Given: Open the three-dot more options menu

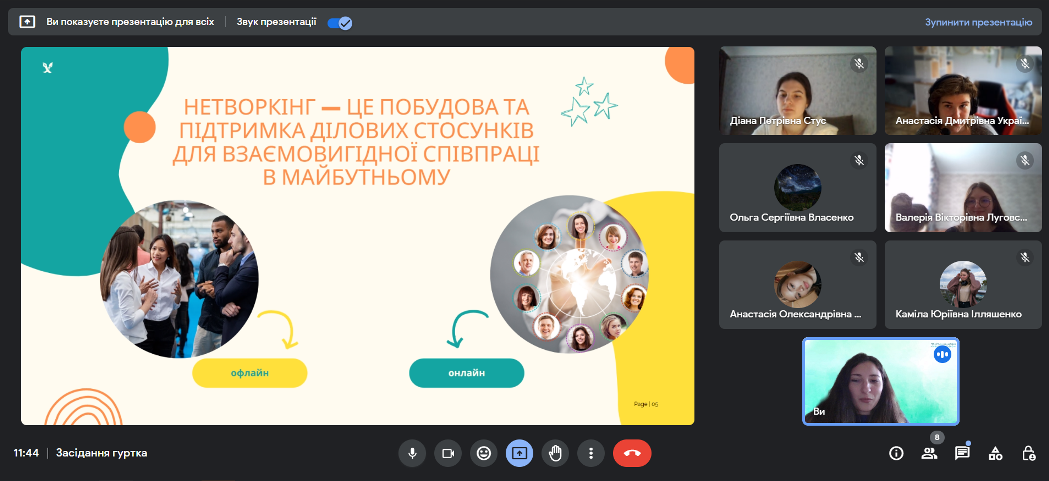Looking at the screenshot, I should [x=591, y=453].
